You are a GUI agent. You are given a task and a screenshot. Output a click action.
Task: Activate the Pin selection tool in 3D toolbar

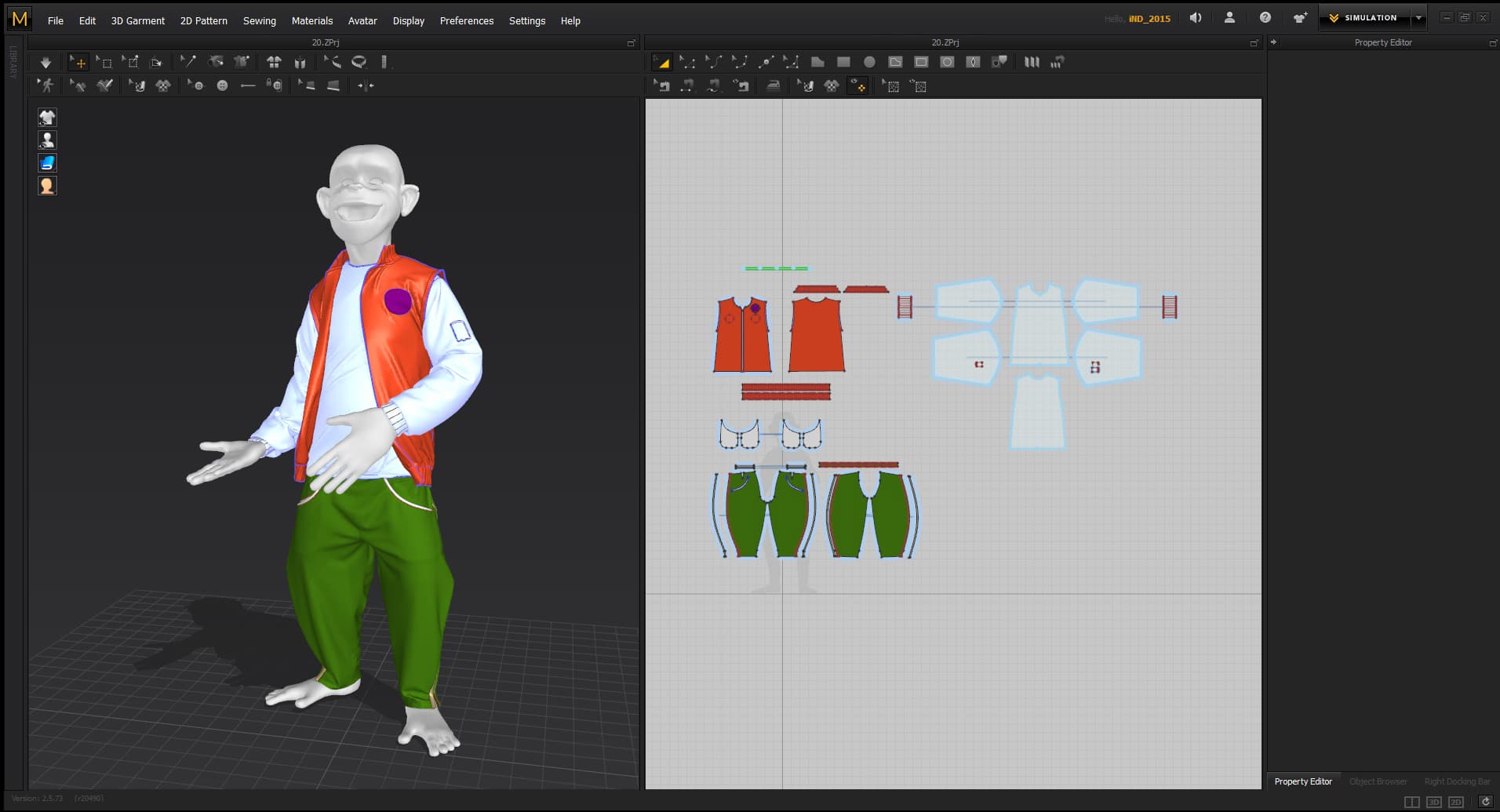[130, 62]
